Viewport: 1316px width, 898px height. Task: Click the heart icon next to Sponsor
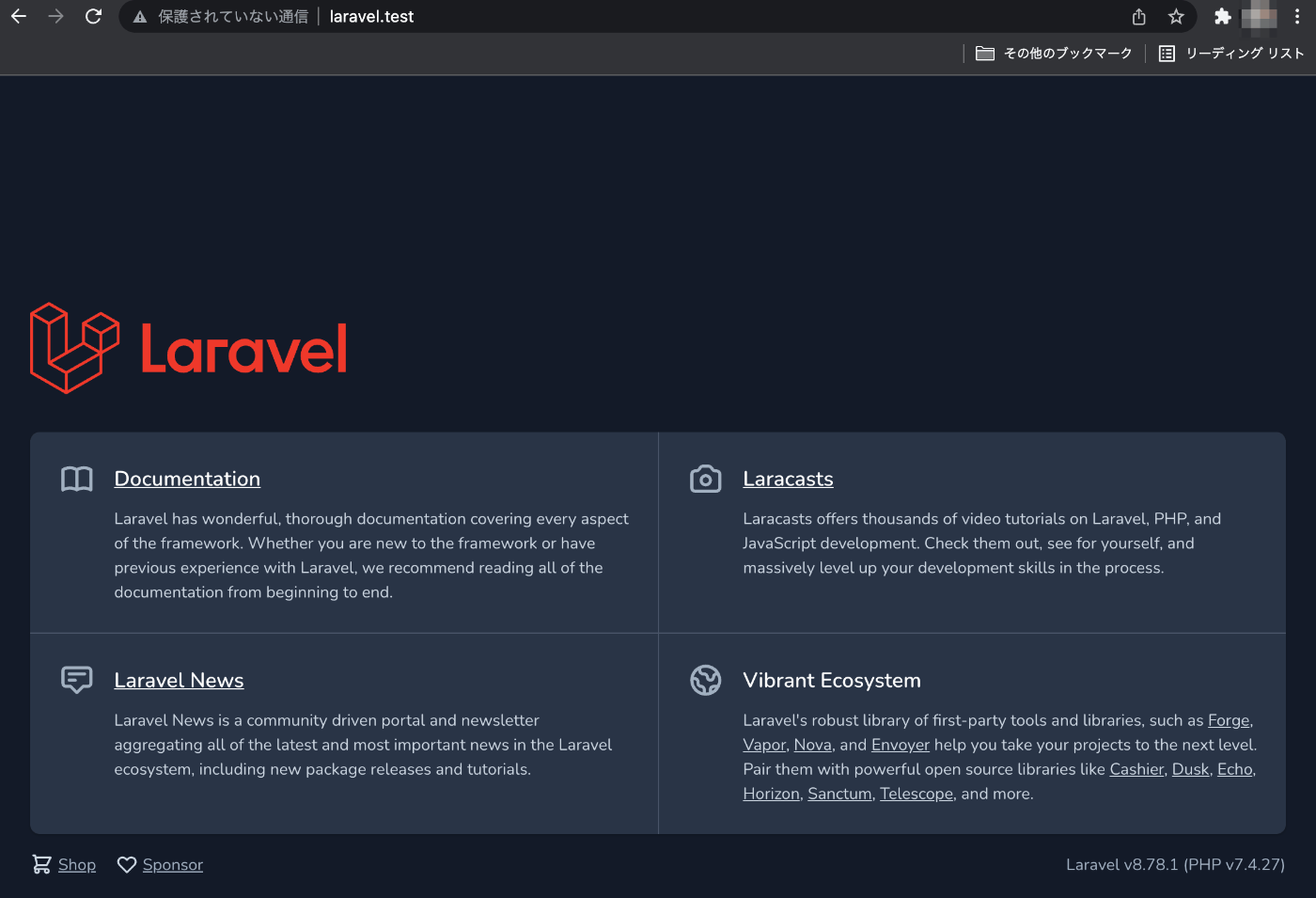click(x=126, y=864)
